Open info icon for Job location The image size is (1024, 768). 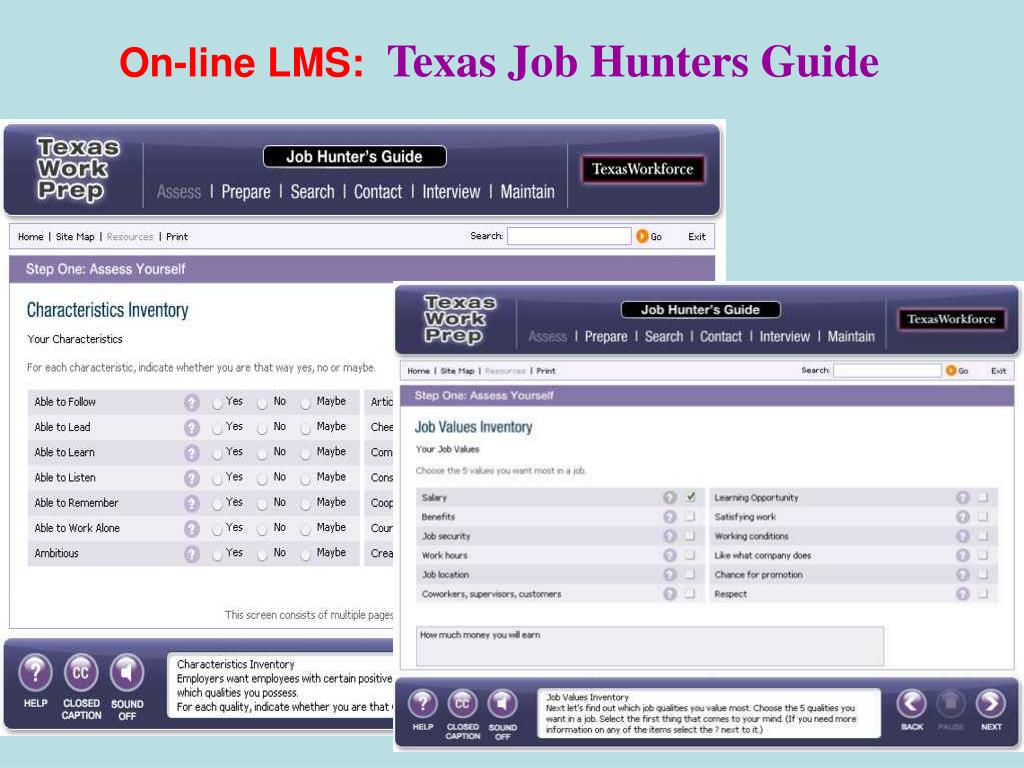pyautogui.click(x=669, y=575)
